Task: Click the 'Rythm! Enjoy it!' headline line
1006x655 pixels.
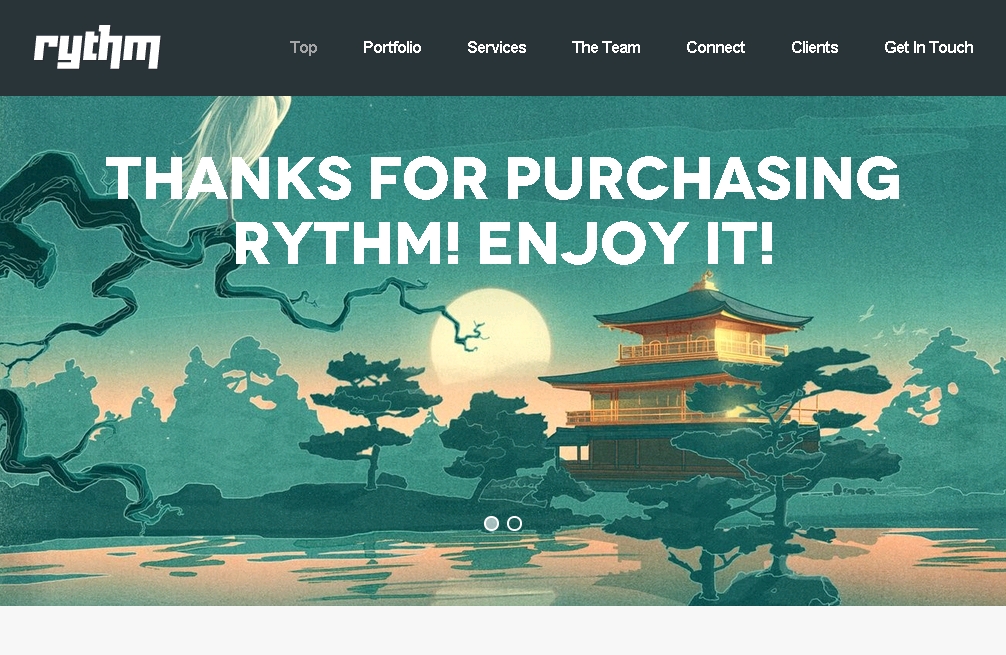Action: point(504,243)
